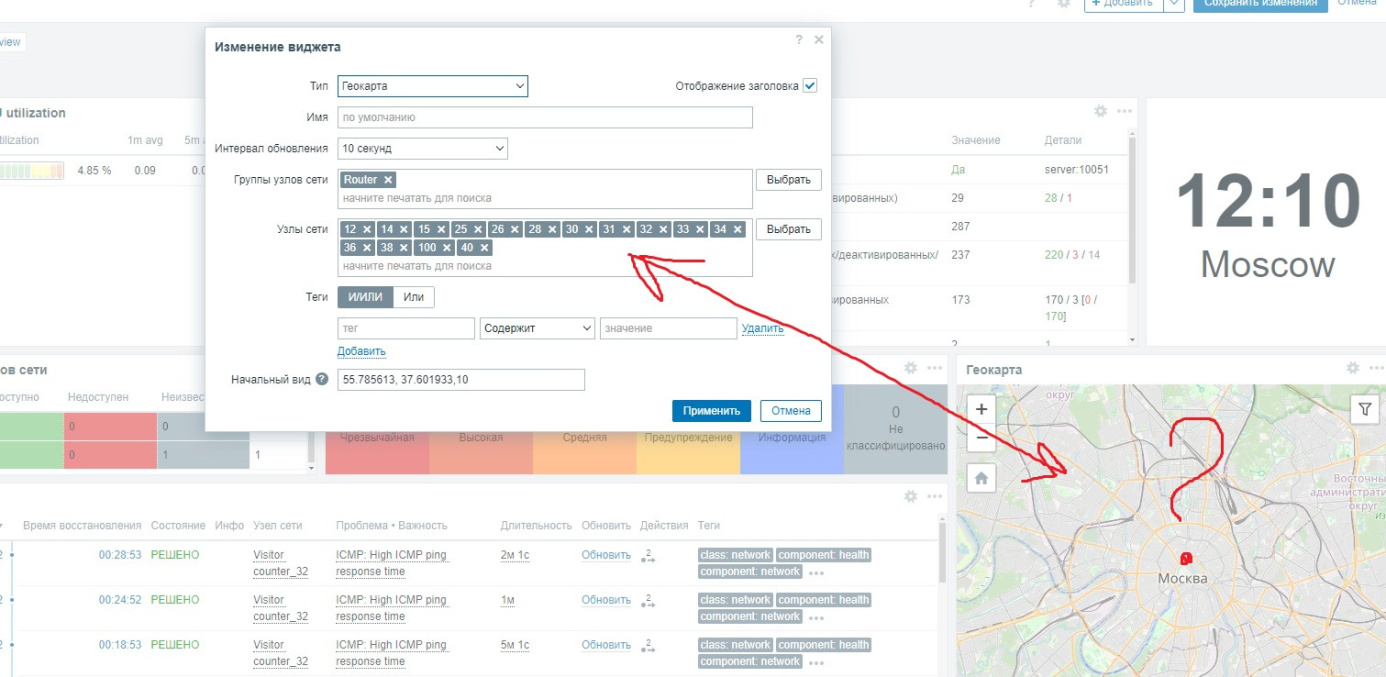Open the Геокарта filter funnel

click(1364, 409)
